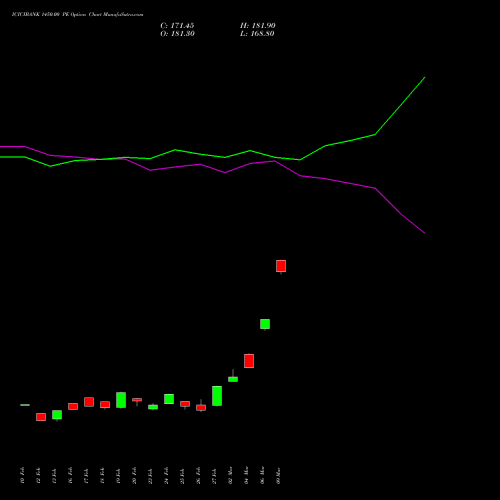Click the 12 Feb date label

38,475
